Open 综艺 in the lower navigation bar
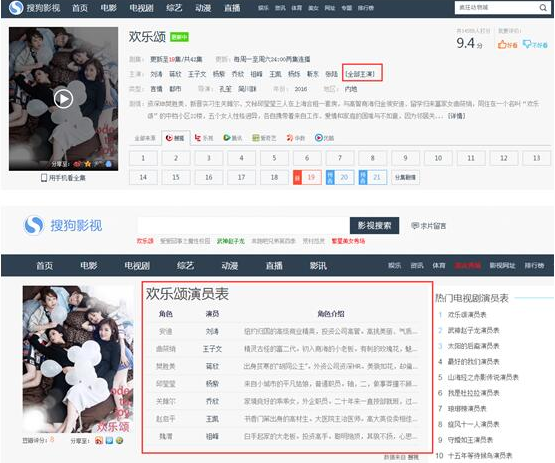 click(x=185, y=265)
